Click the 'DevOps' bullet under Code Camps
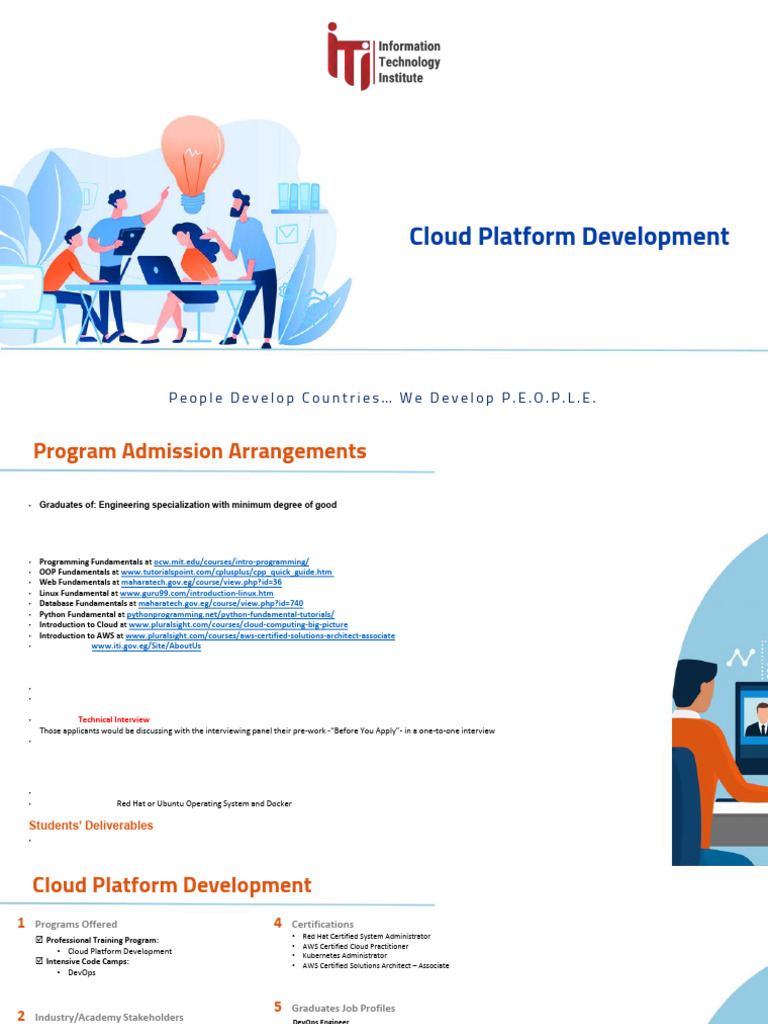 coord(82,972)
